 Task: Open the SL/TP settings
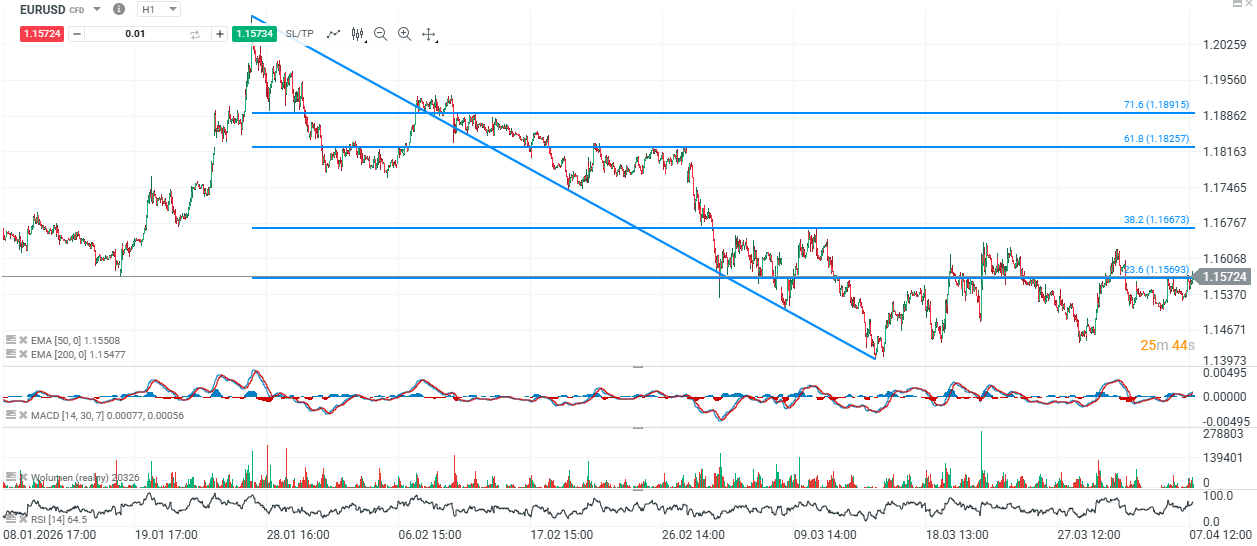(x=299, y=34)
